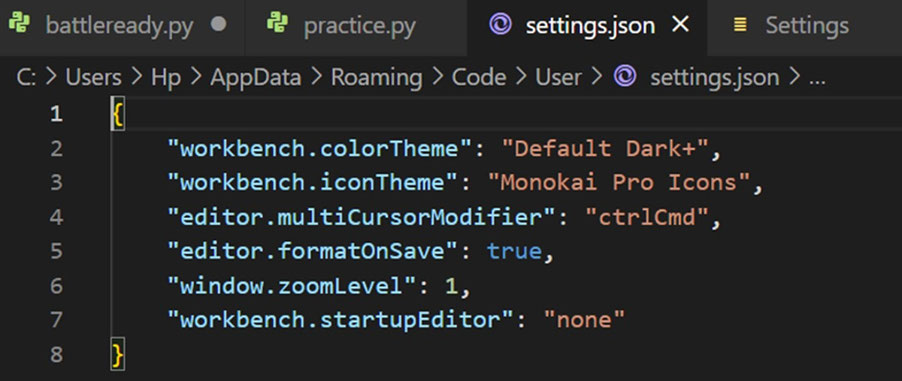
Task: Click the "Default Dark+" color theme value
Action: click(x=605, y=149)
